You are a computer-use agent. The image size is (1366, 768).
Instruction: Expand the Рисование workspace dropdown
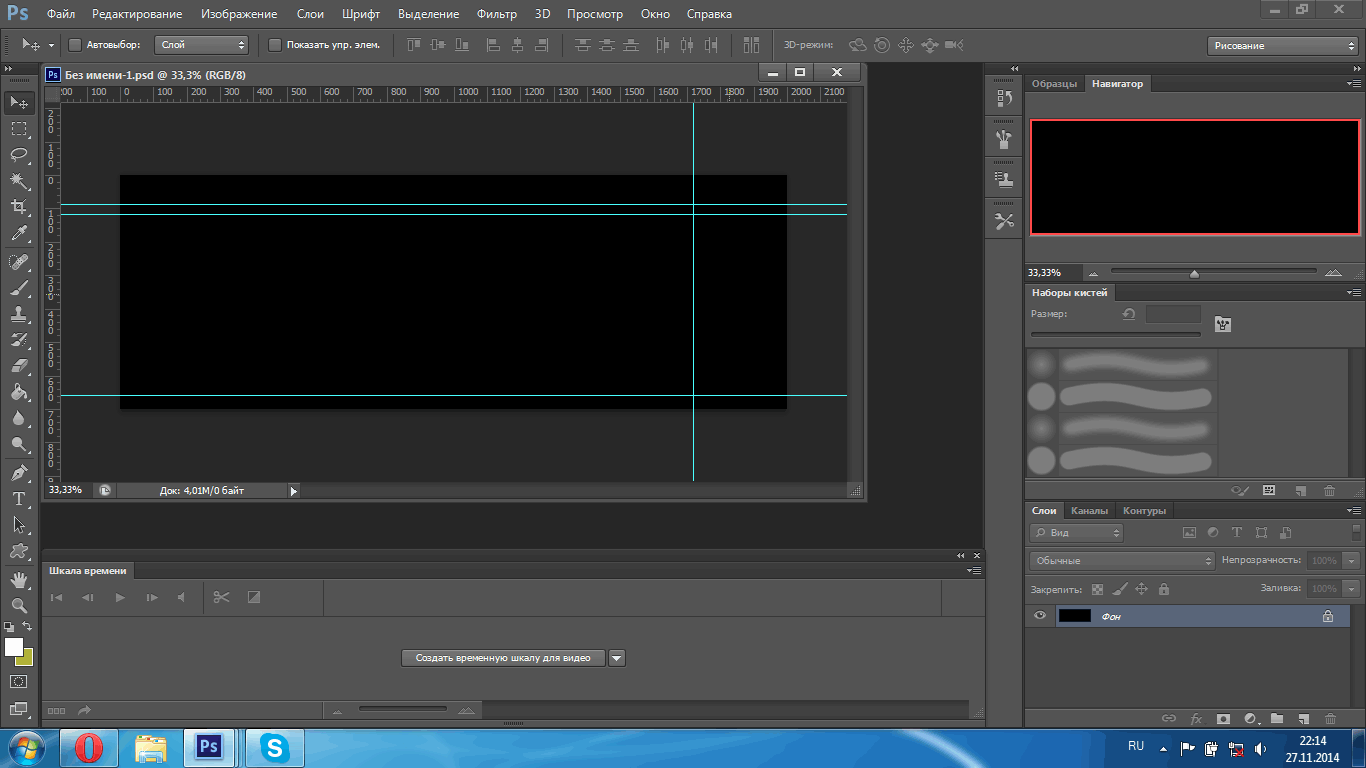[x=1282, y=46]
